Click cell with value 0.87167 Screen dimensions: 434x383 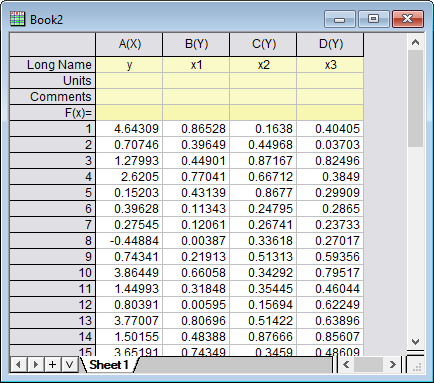click(263, 161)
